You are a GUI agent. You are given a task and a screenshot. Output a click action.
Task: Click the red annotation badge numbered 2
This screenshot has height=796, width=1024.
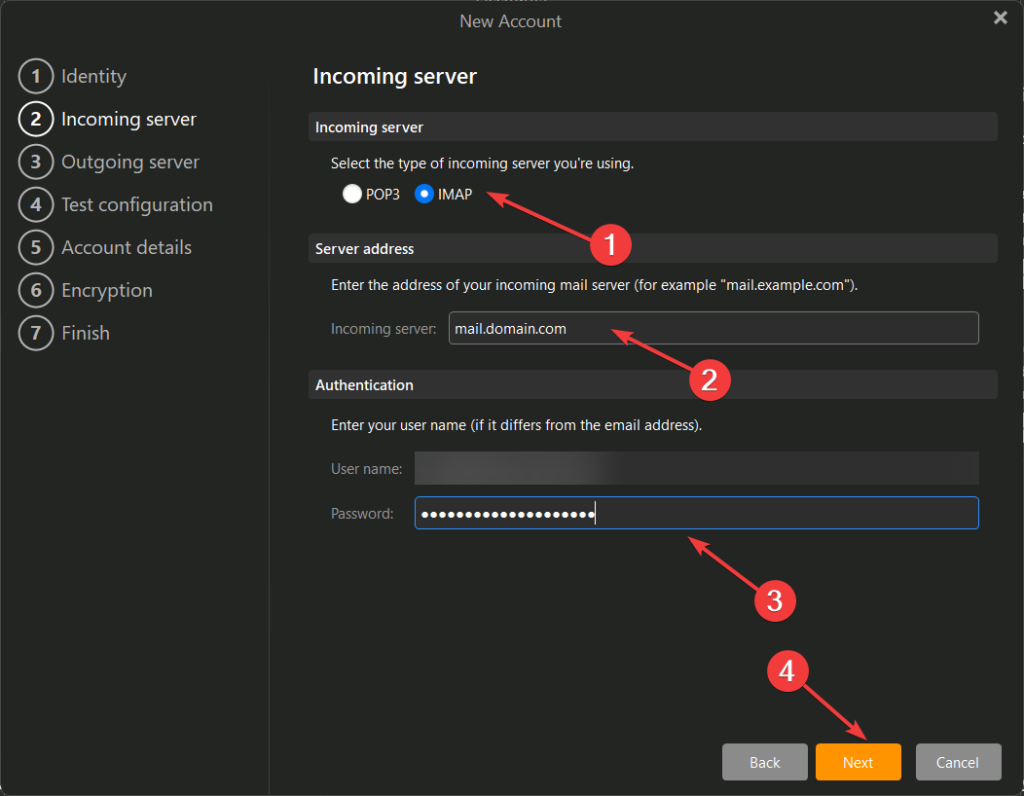point(710,379)
